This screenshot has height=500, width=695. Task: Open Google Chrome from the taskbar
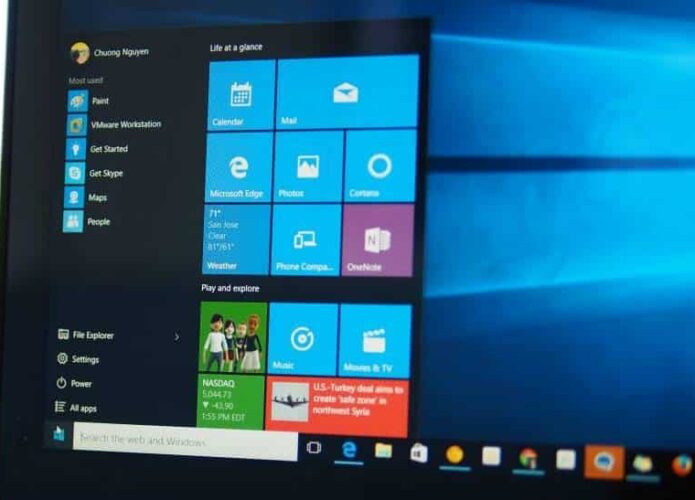[x=528, y=459]
